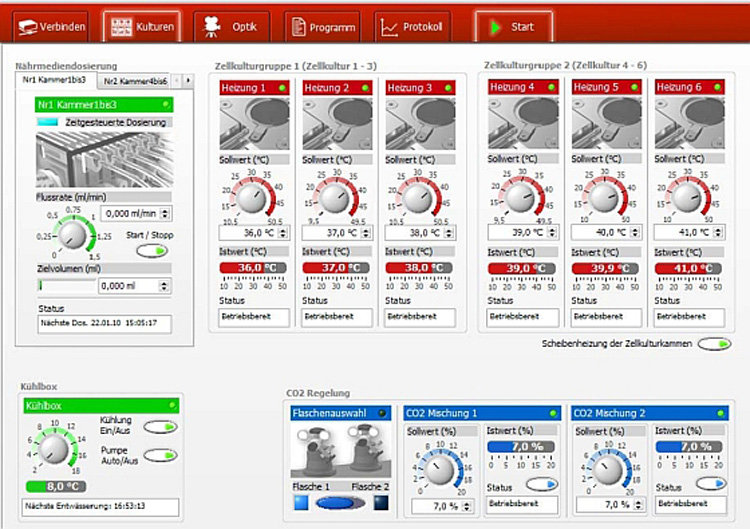
Task: Open the Programm tab
Action: point(322,27)
